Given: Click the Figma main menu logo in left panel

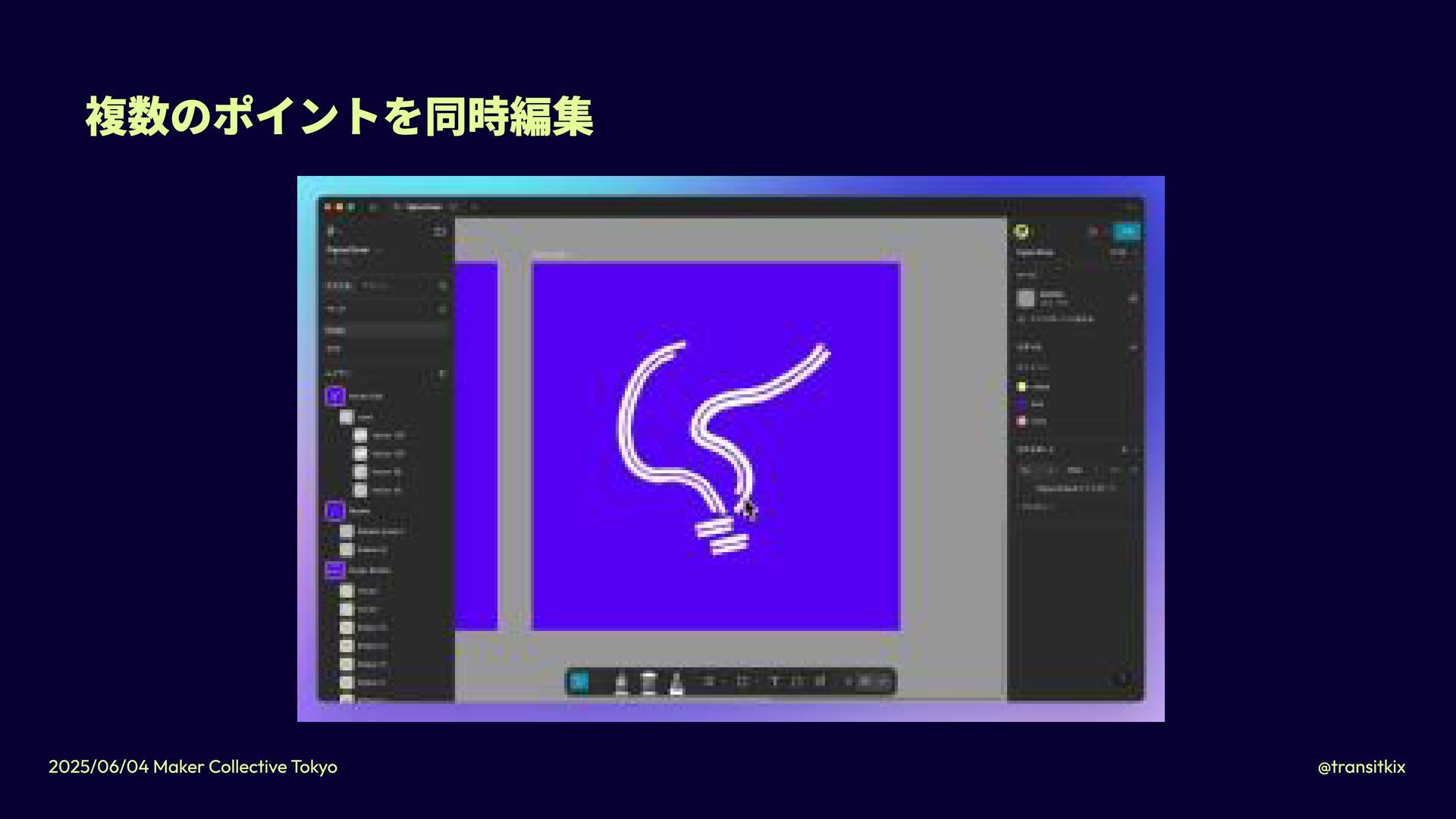Looking at the screenshot, I should [x=331, y=231].
